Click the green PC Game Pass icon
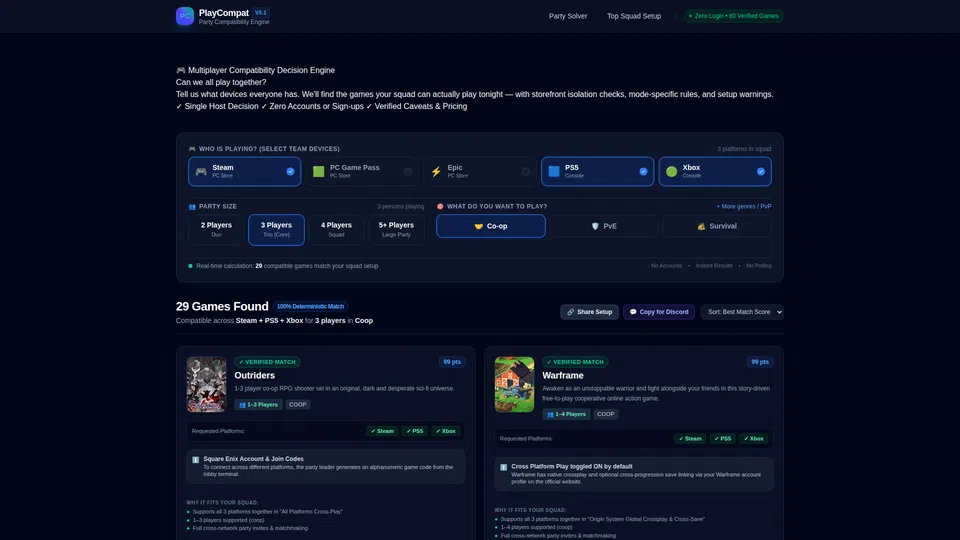 [318, 171]
